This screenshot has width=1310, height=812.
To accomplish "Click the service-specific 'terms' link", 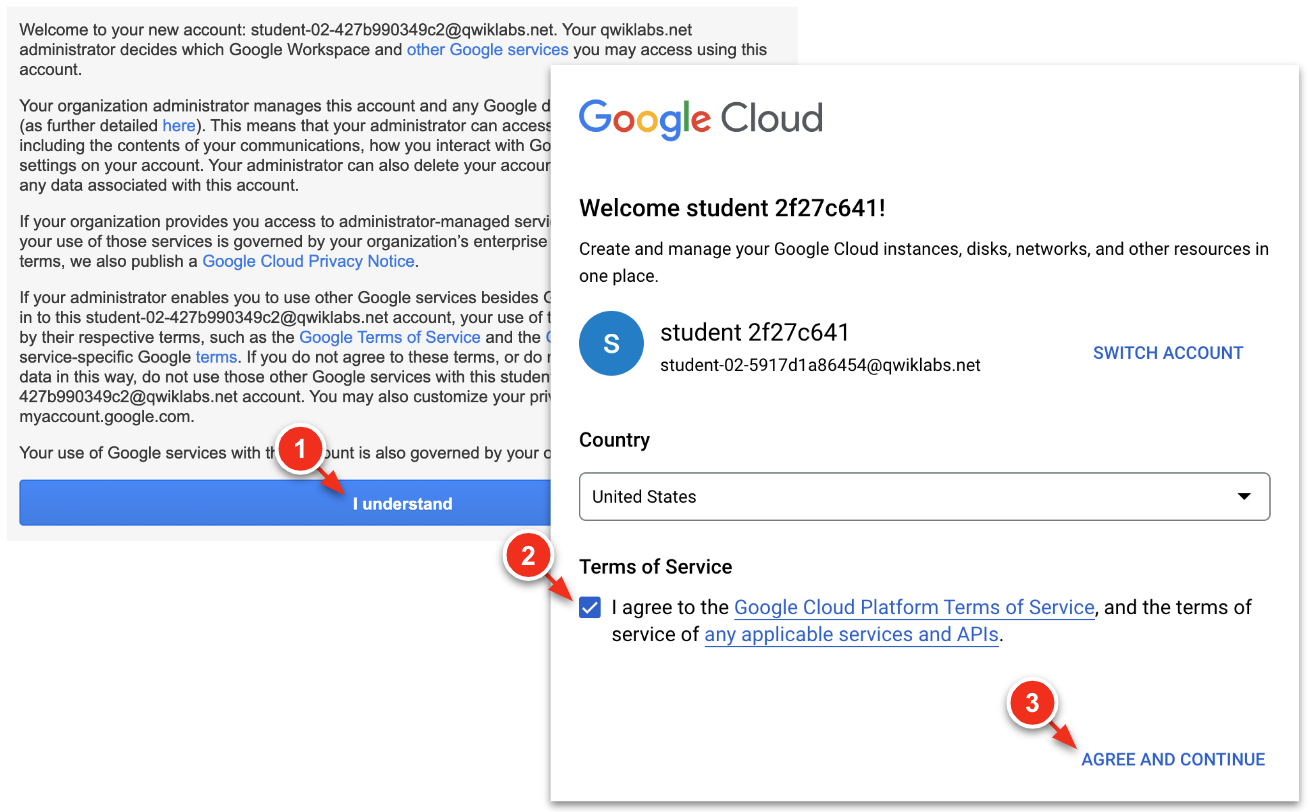I will (216, 357).
